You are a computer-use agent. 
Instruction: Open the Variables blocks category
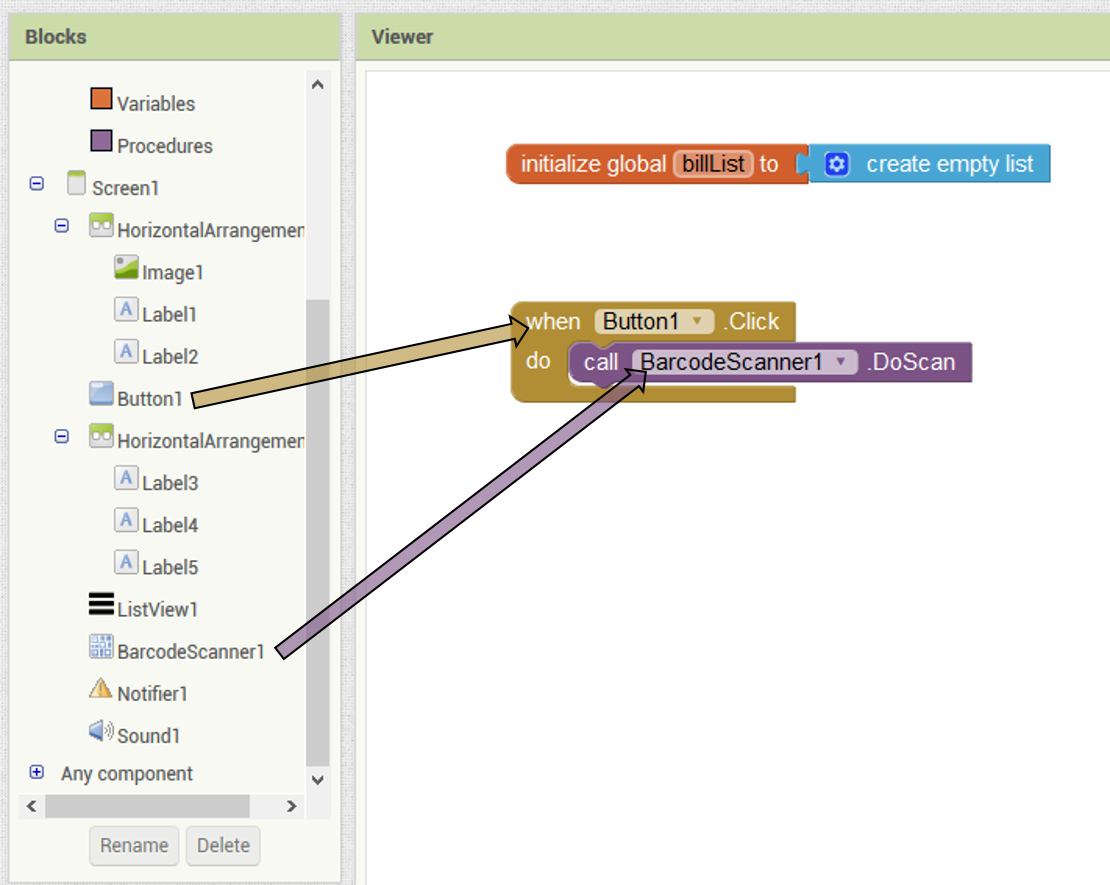(x=155, y=103)
